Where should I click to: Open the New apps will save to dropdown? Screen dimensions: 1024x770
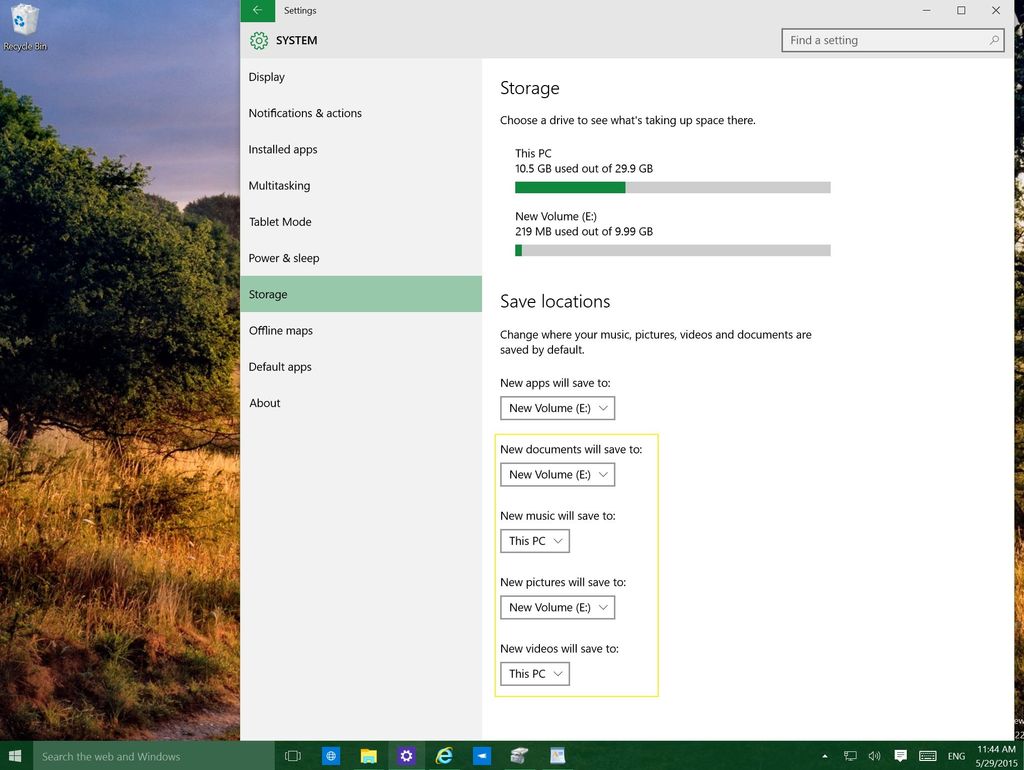tap(557, 408)
